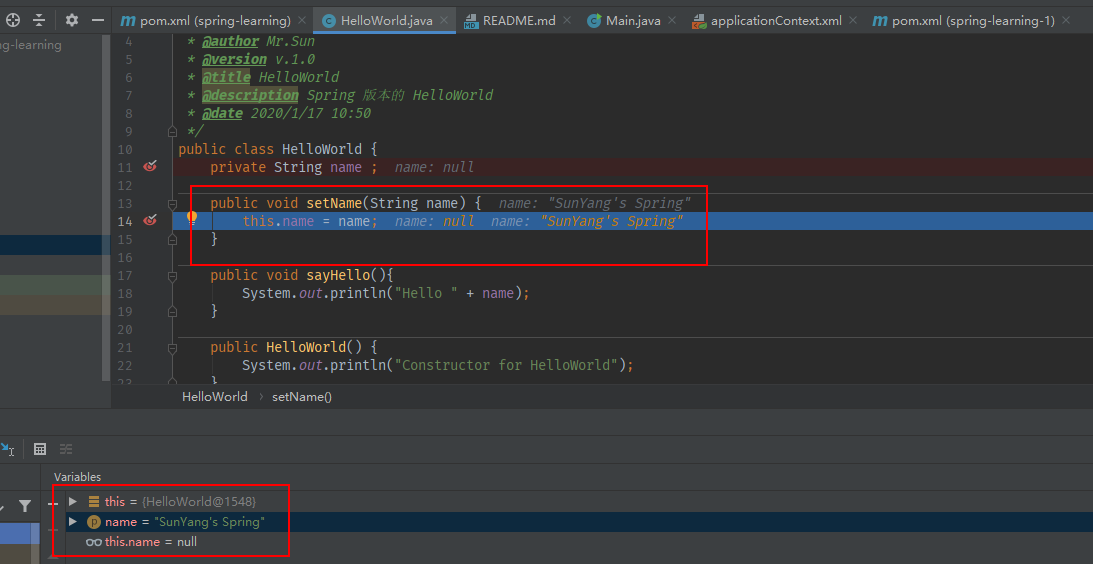Viewport: 1093px width, 564px height.
Task: Toggle the breakpoint on line 11
Action: tap(150, 167)
